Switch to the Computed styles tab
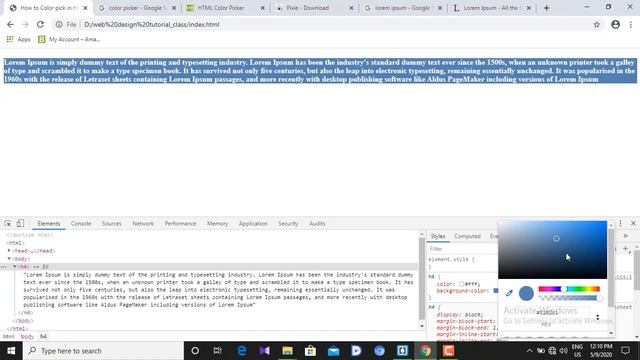Screen dimensions: 640x360 (x=467, y=236)
